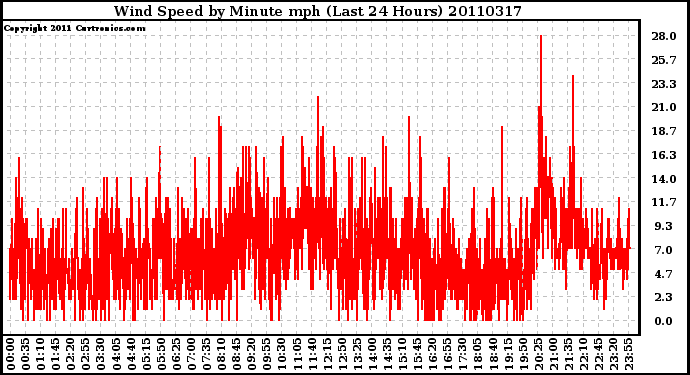Click the 18:05 time label
Screen dimensions: 690x375
click(478, 354)
